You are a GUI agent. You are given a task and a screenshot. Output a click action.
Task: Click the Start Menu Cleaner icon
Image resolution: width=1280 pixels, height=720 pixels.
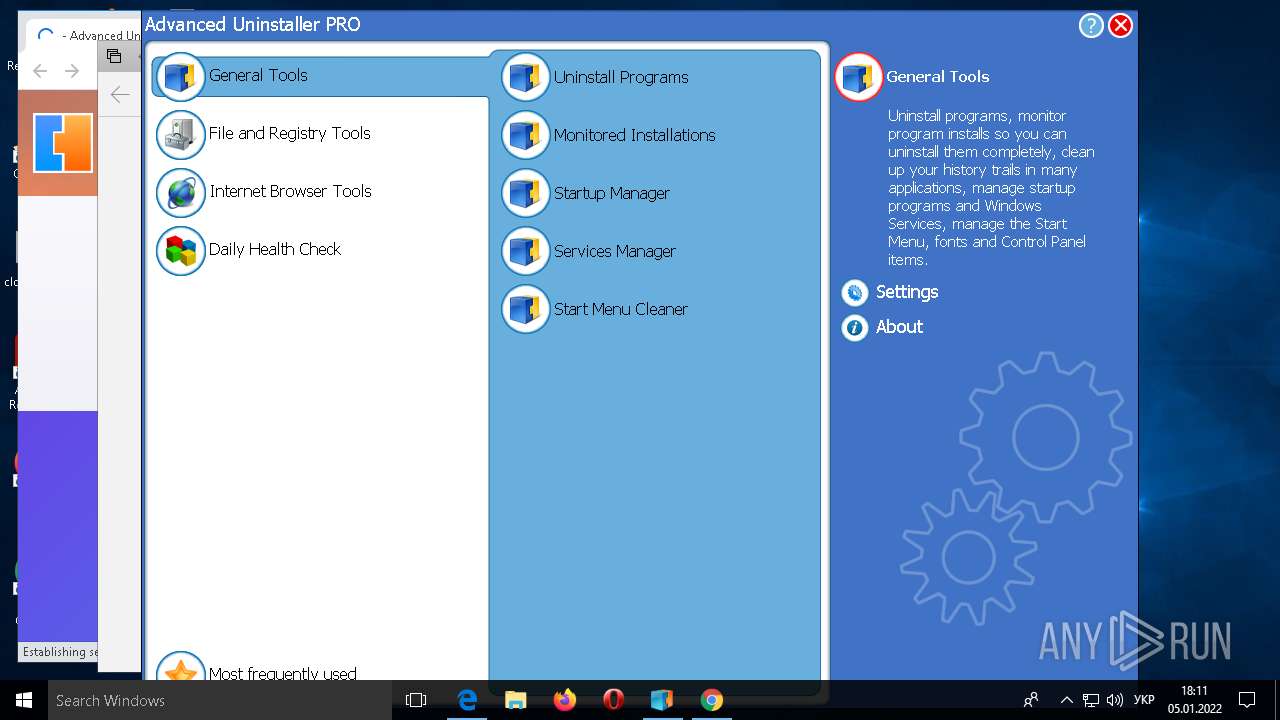525,310
